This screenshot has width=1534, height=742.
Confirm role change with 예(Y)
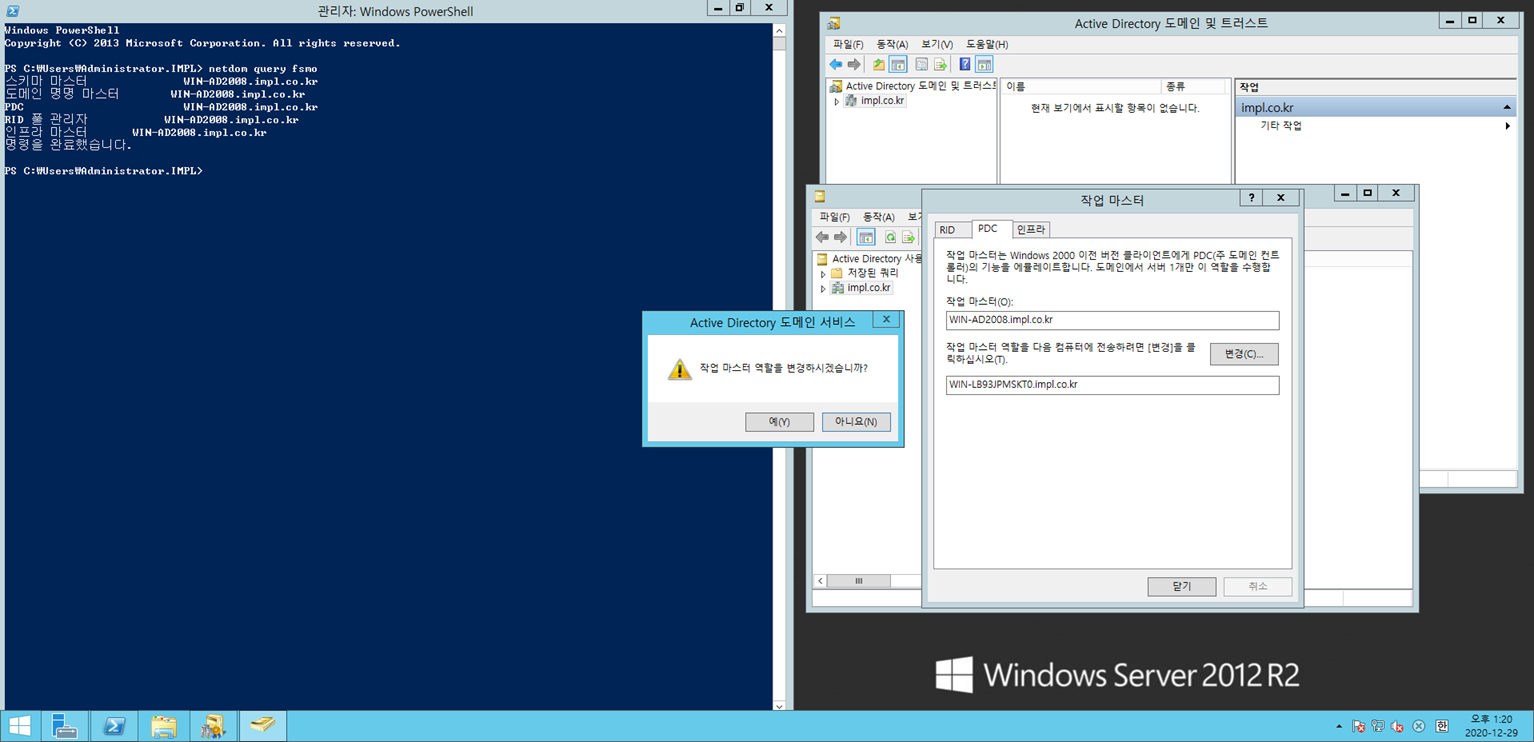pyautogui.click(x=779, y=422)
